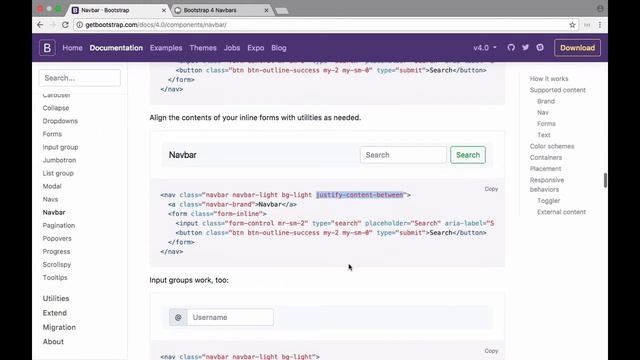
Task: Open Pagination in sidebar
Action: coord(59,226)
